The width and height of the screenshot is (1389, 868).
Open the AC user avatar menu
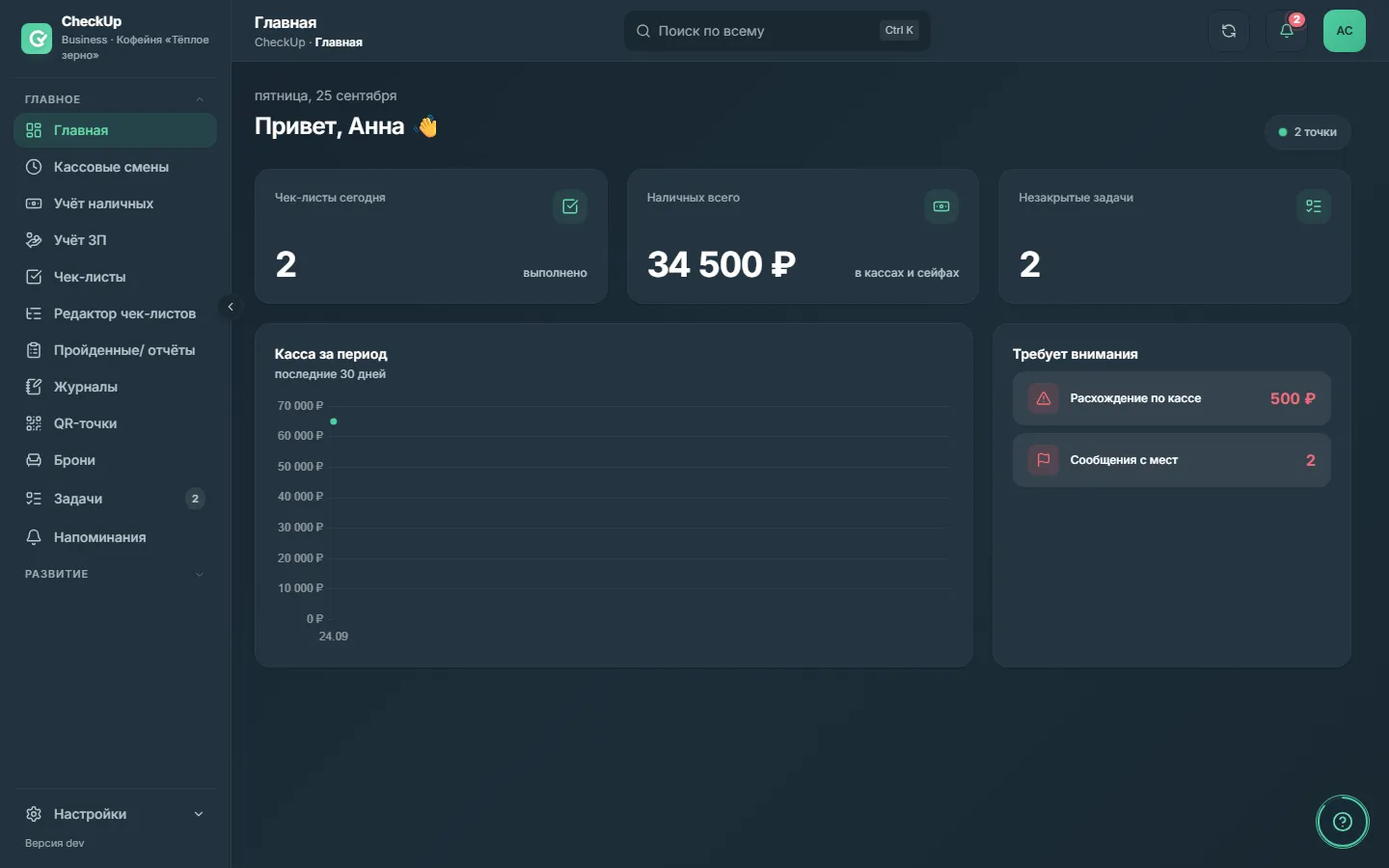tap(1345, 31)
